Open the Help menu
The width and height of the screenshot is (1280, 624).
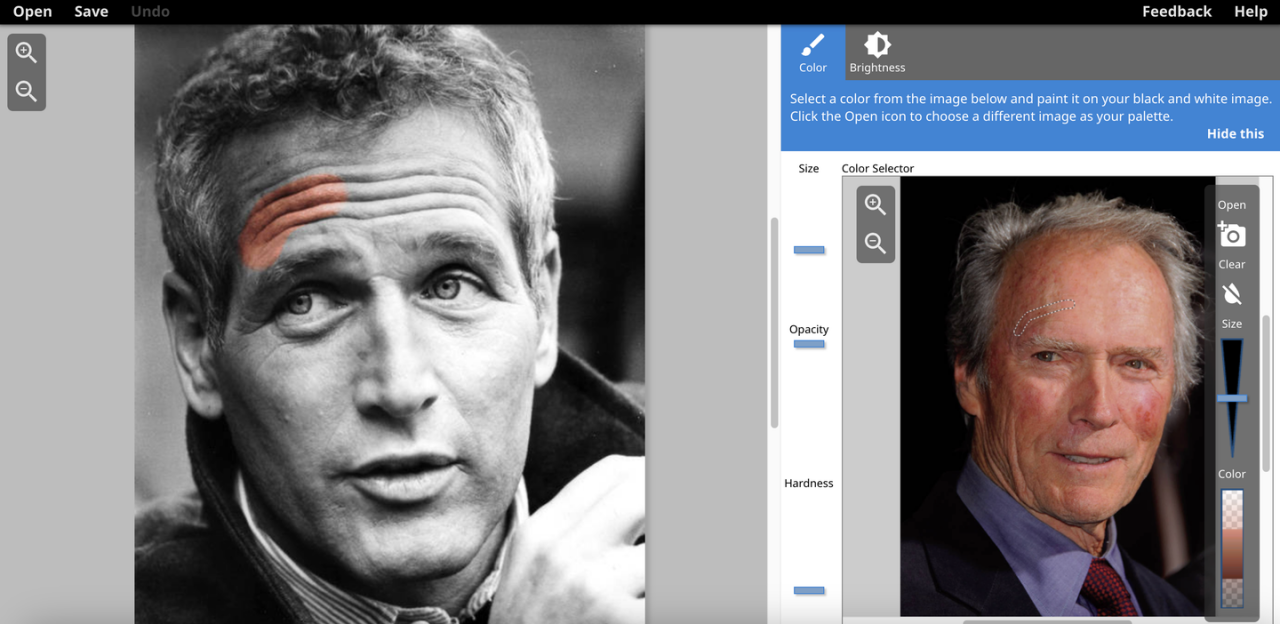tap(1251, 11)
